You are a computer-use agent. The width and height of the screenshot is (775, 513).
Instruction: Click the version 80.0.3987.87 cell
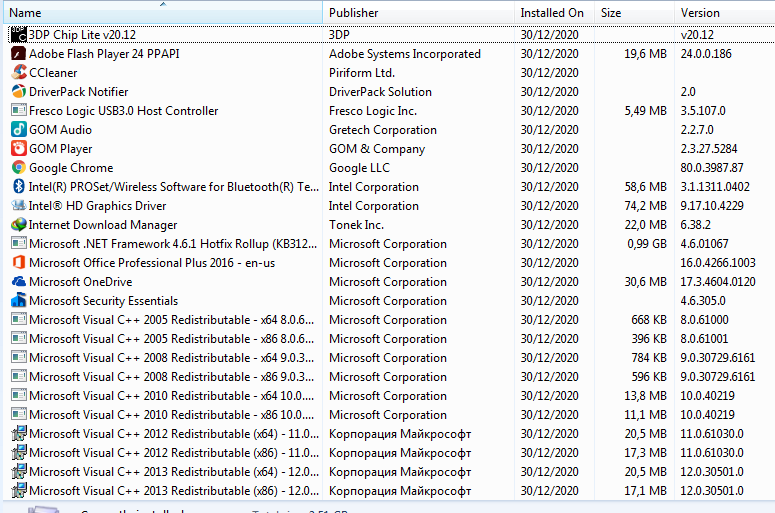712,168
